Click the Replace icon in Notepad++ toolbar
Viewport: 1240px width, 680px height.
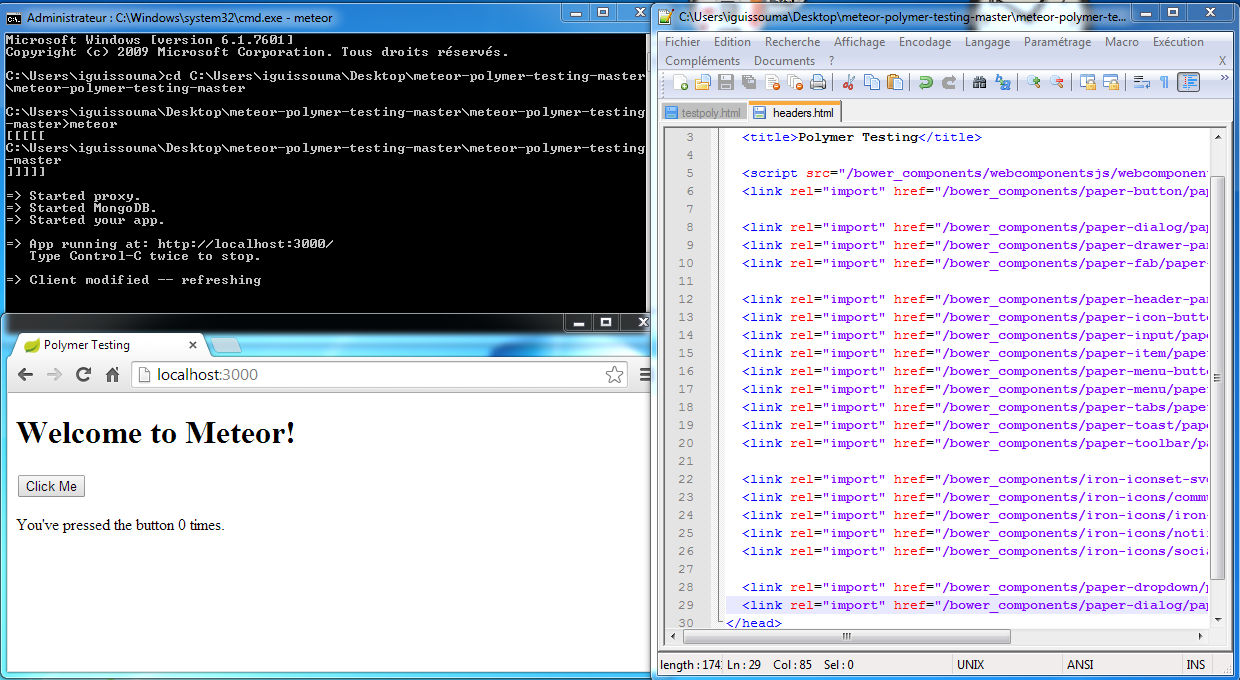[x=1003, y=82]
